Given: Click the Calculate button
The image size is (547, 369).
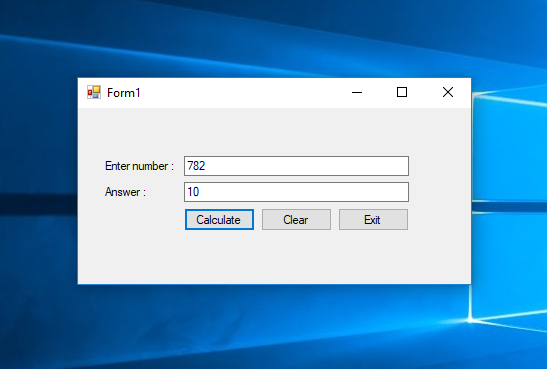Looking at the screenshot, I should click(x=219, y=220).
